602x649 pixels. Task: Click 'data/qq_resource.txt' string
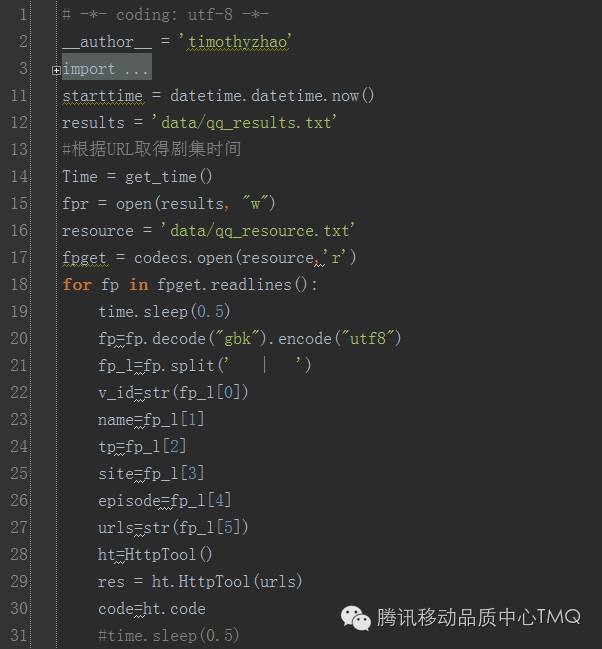[x=258, y=231]
